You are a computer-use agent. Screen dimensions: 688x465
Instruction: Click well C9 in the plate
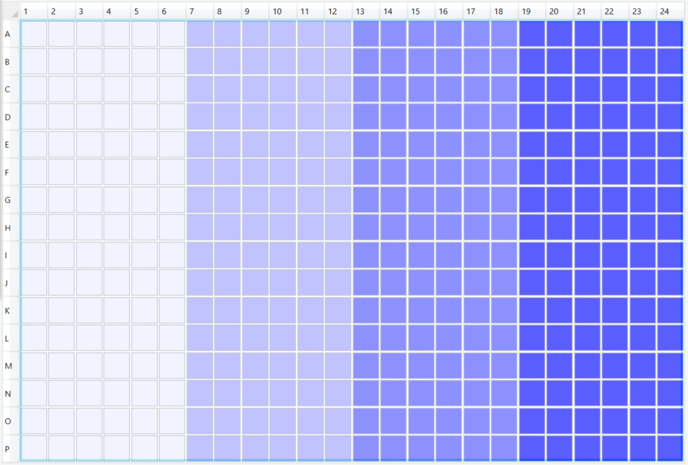[255, 89]
